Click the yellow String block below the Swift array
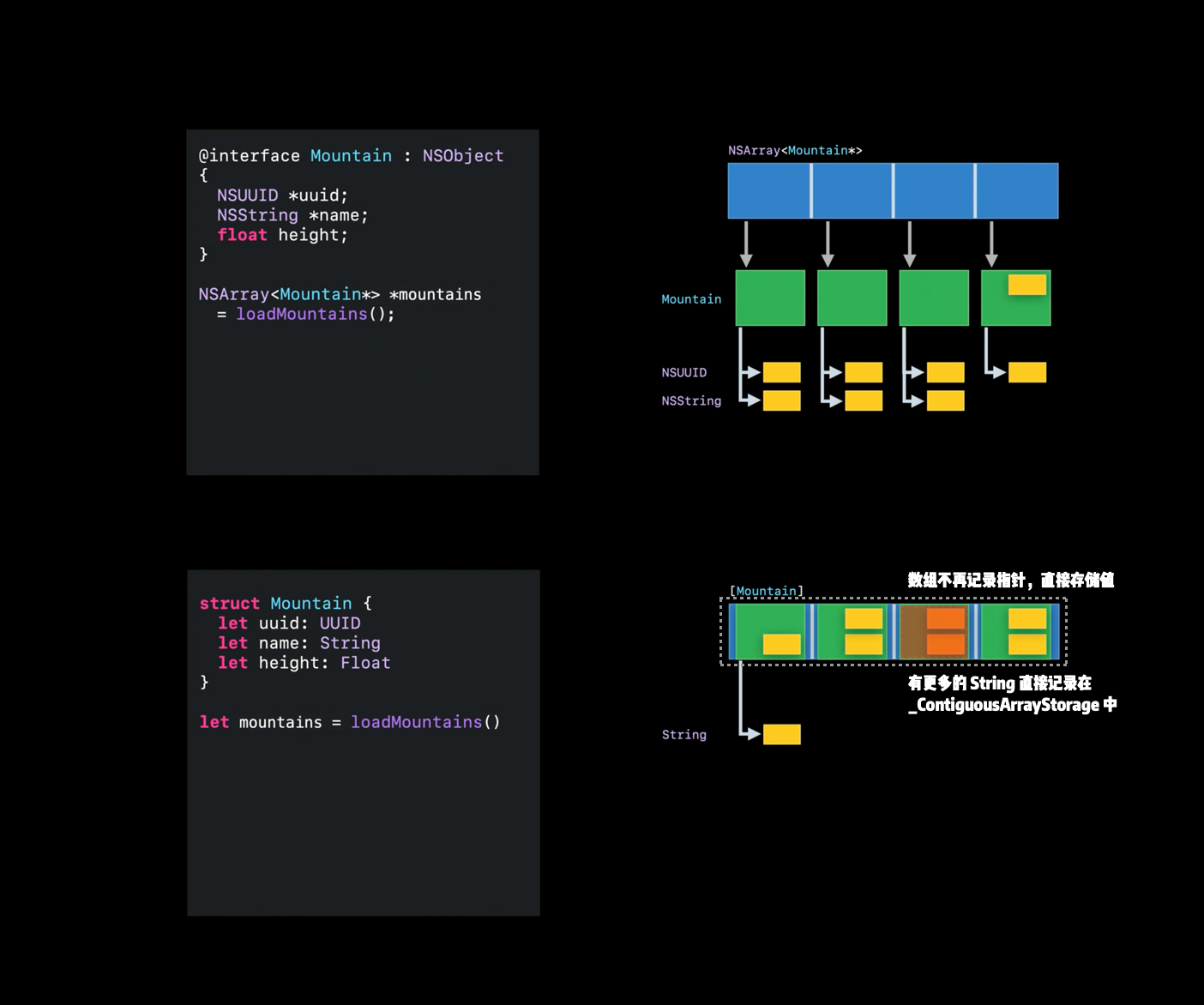The width and height of the screenshot is (1204, 1005). pyautogui.click(x=782, y=734)
